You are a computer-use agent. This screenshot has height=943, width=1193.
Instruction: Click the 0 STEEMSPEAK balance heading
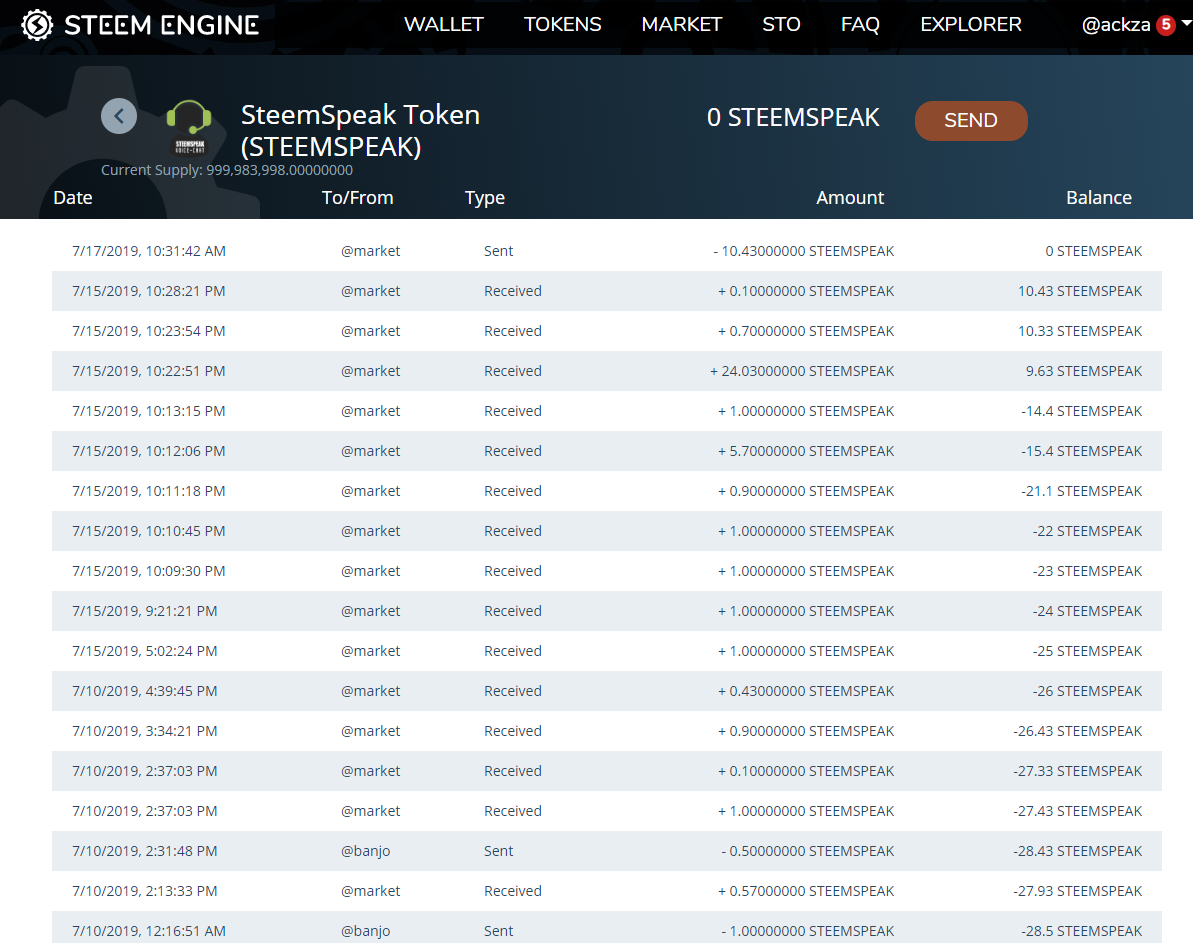coord(793,117)
